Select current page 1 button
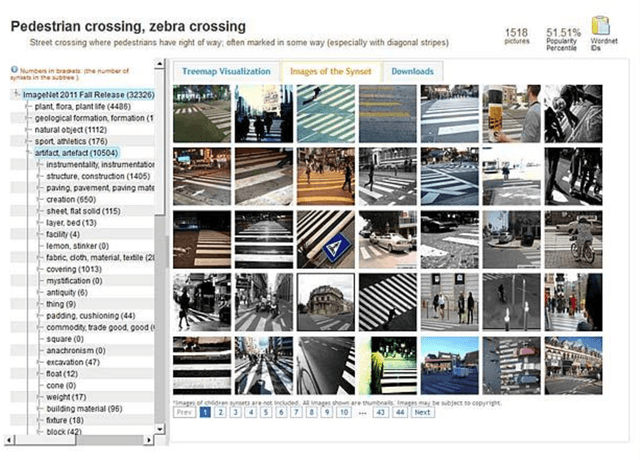Screen dimensions: 640x460 [205, 412]
